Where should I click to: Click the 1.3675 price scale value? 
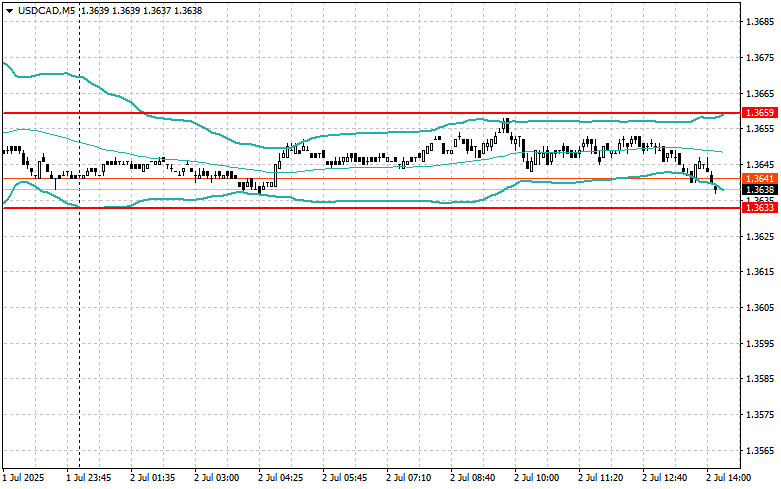[760, 58]
